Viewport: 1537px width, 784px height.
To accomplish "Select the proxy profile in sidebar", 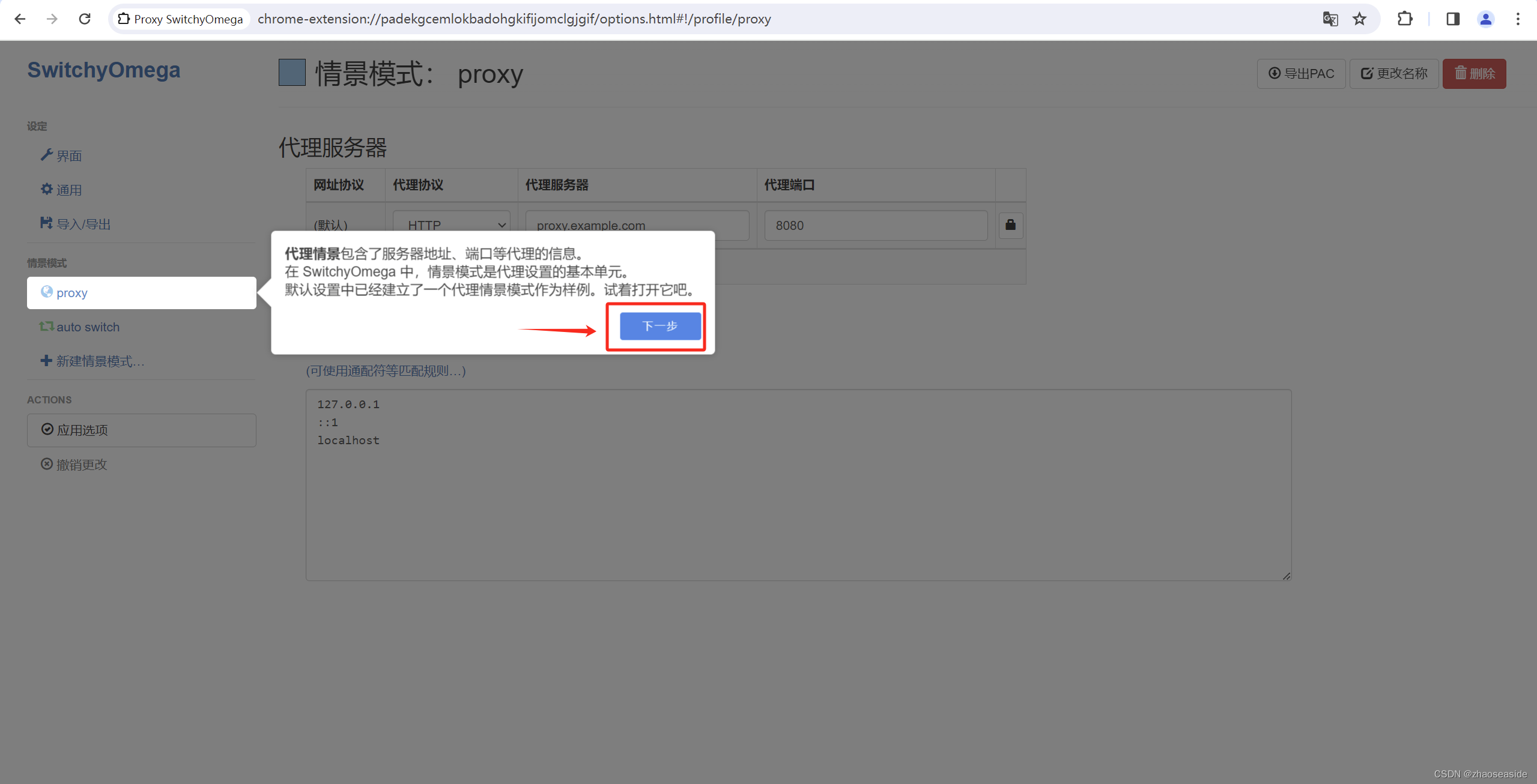I will 142,293.
